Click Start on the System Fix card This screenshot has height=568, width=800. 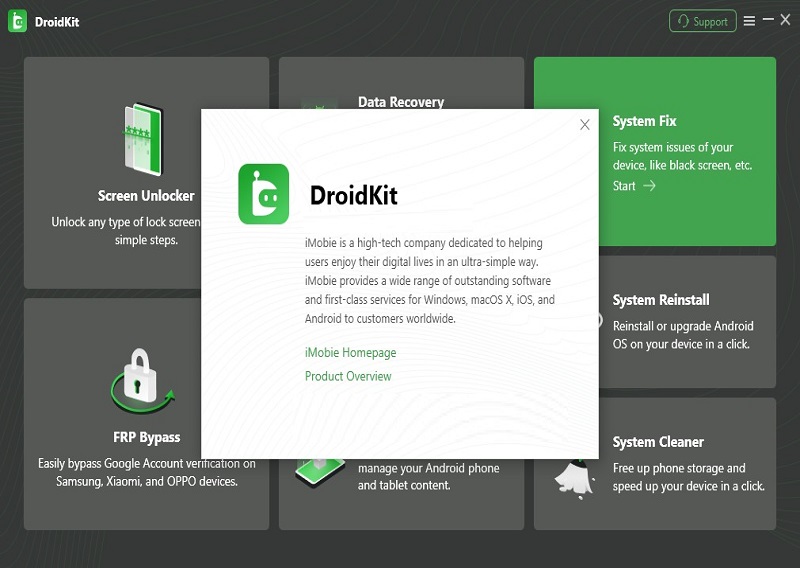(x=624, y=186)
